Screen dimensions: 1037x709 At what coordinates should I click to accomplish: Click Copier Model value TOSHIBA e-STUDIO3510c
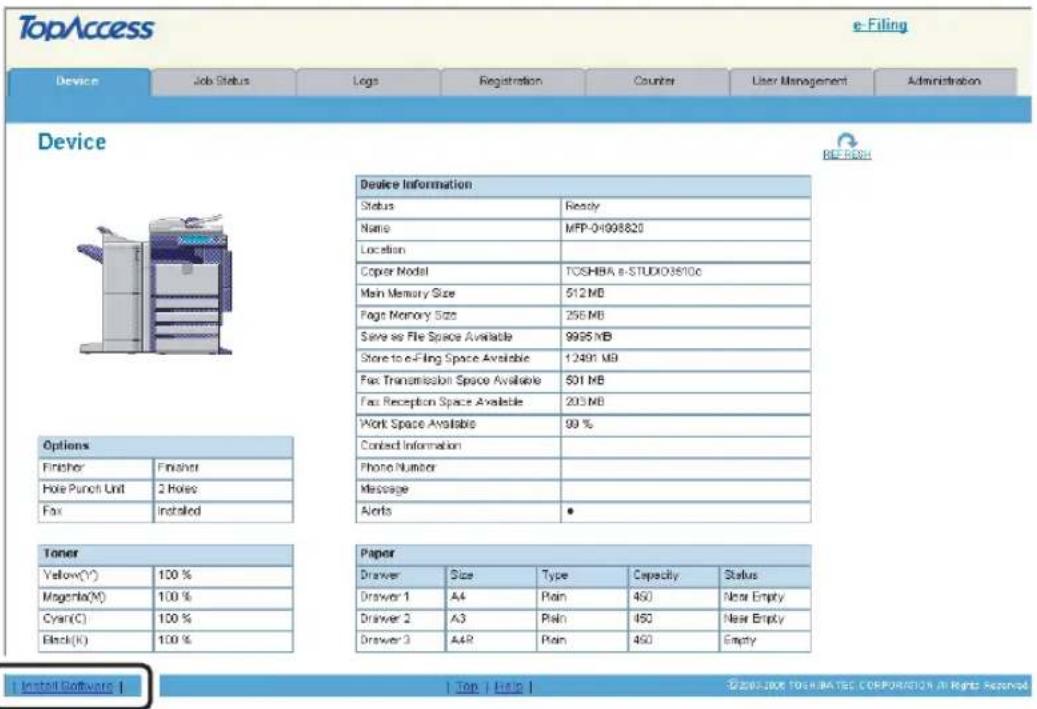click(x=633, y=272)
